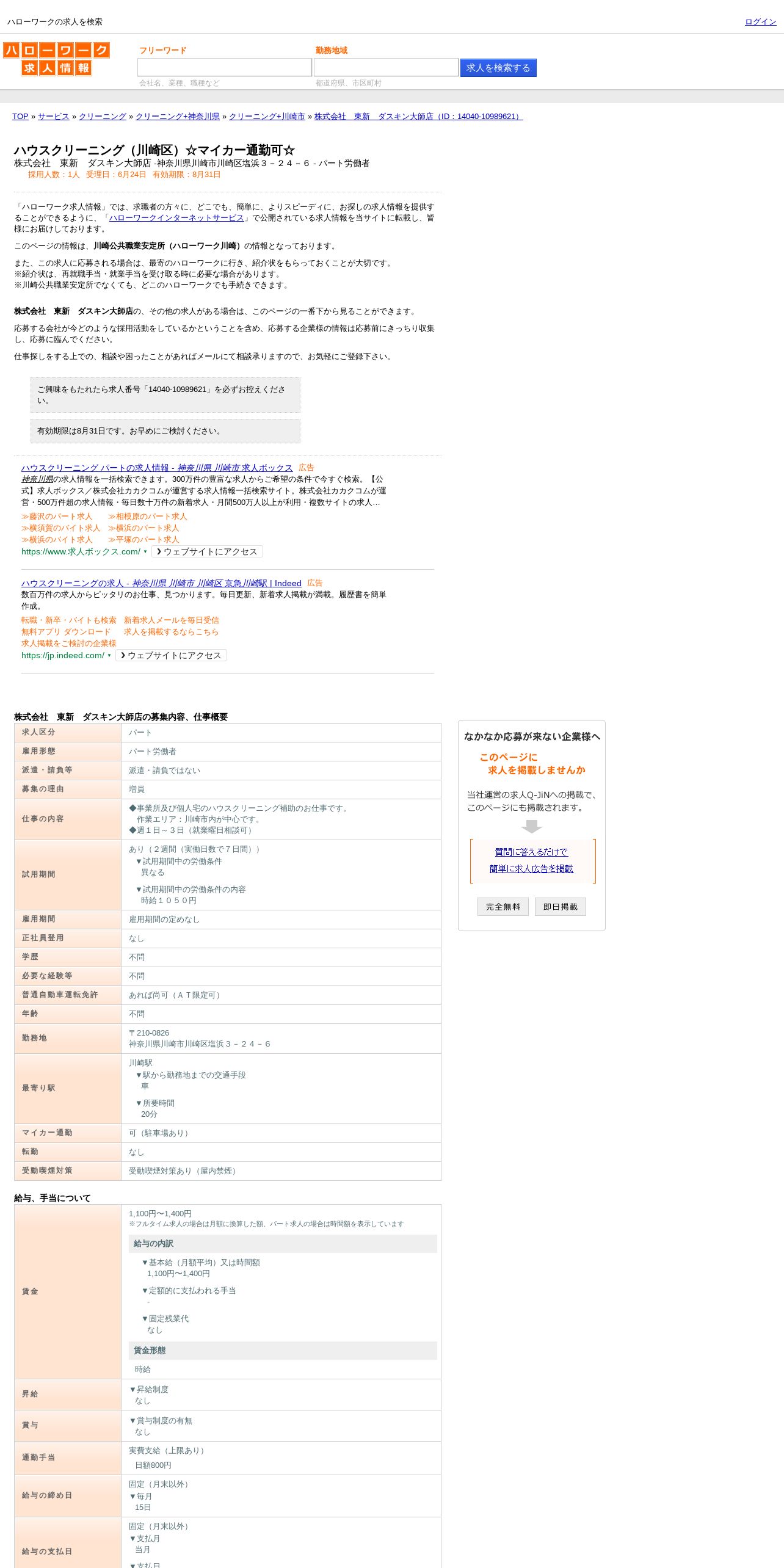Click the 横浜のバイト求人 link
The height and width of the screenshot is (1568, 784).
[x=57, y=540]
